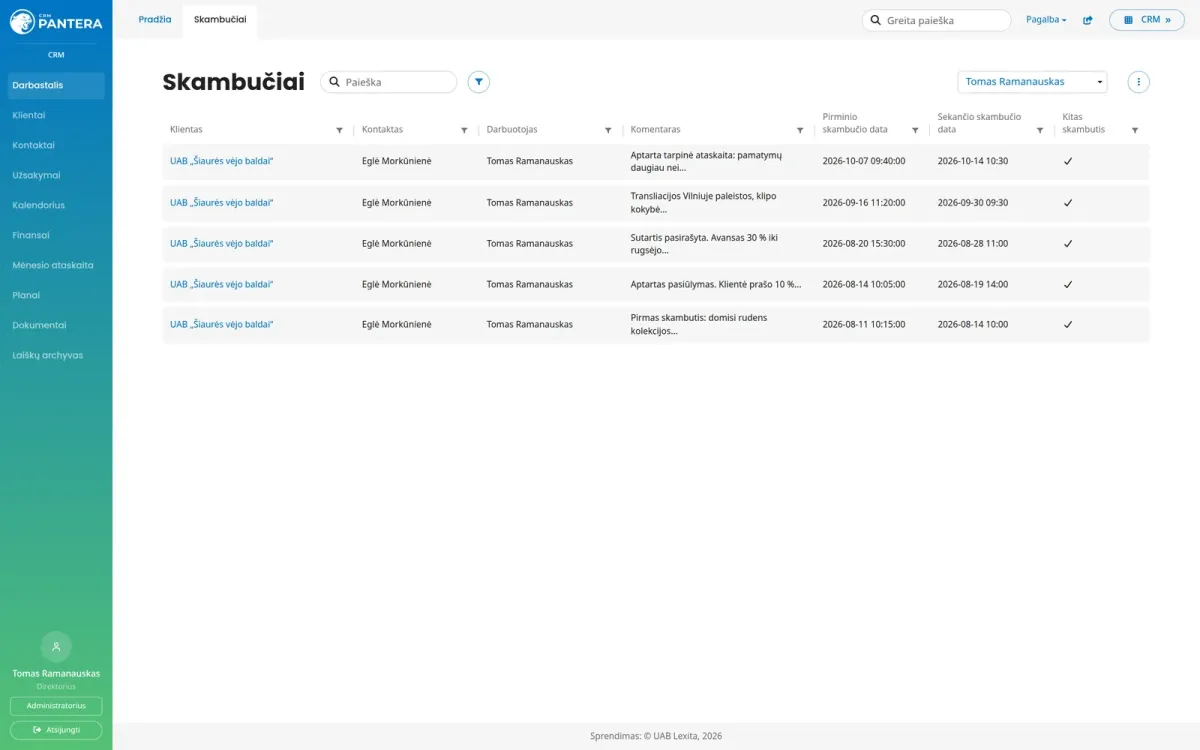Open the Klientas column filter icon

(x=339, y=130)
